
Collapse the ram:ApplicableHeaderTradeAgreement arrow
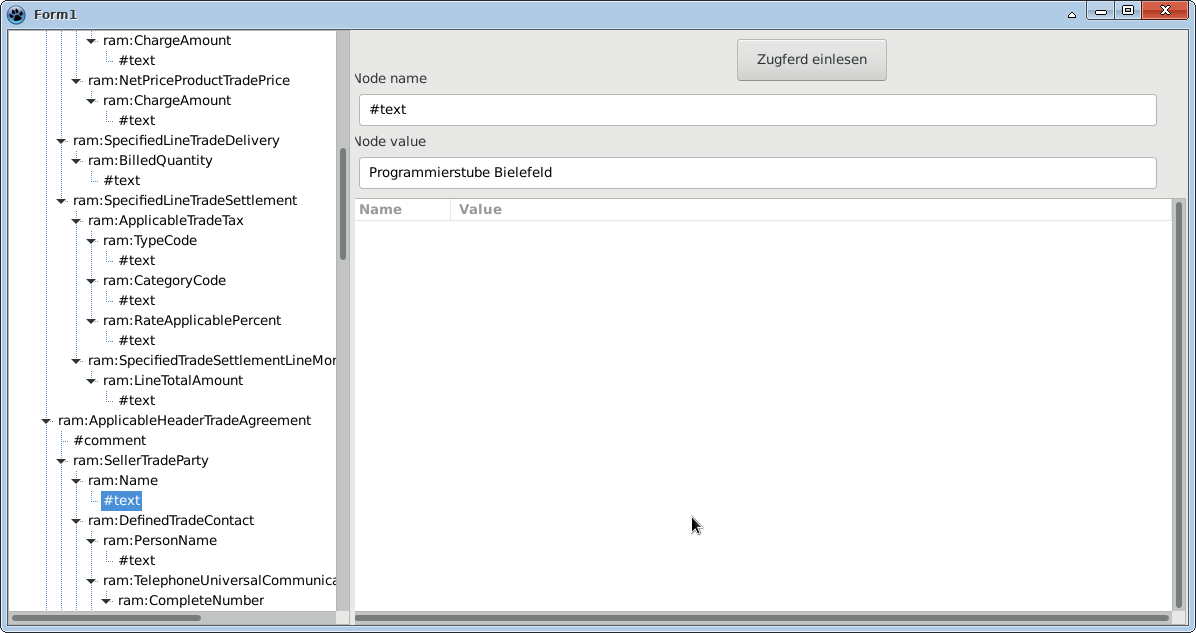coord(46,421)
